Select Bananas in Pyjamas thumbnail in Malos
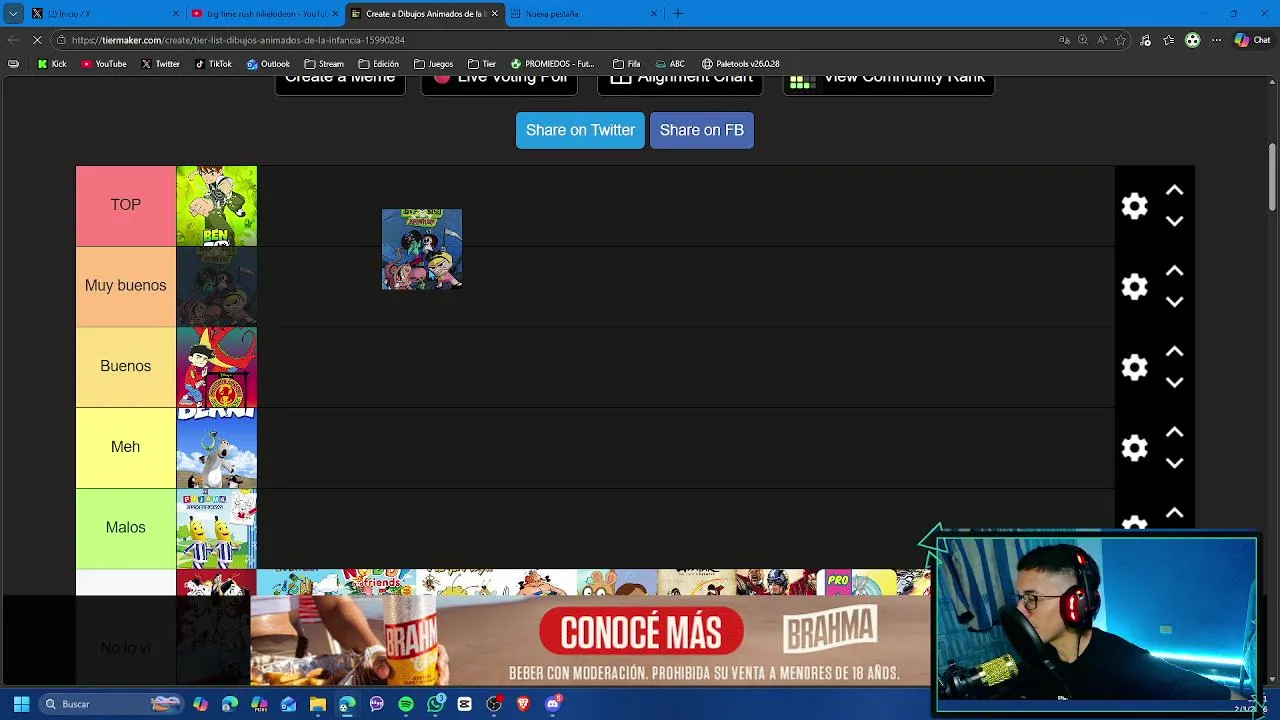This screenshot has width=1280, height=720. 217,529
